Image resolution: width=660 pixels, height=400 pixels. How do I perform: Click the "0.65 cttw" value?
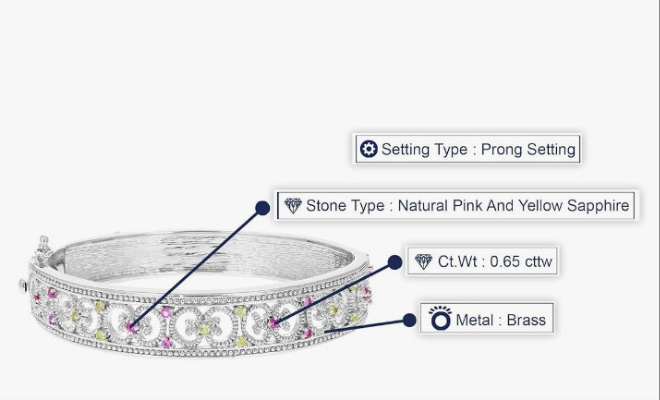click(517, 262)
